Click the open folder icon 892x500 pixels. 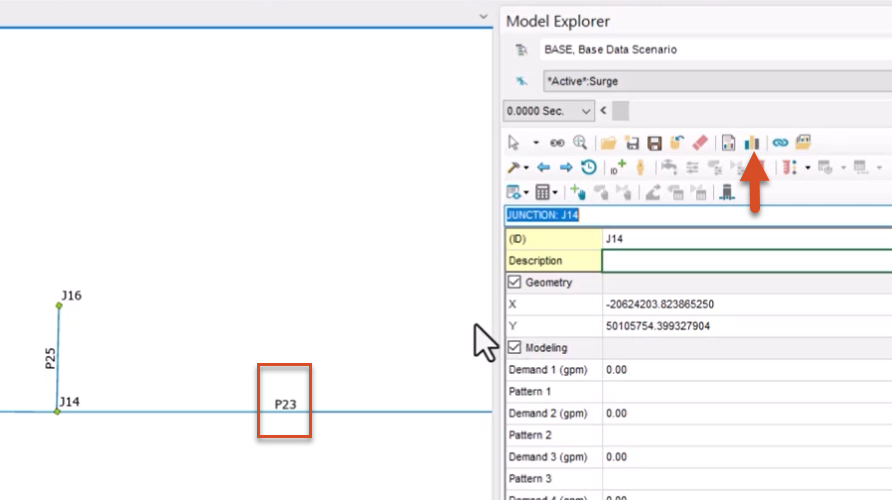[x=608, y=143]
